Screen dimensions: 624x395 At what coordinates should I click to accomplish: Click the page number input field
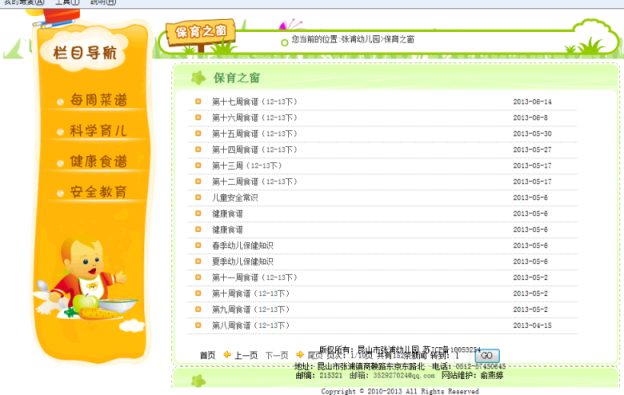(x=462, y=356)
